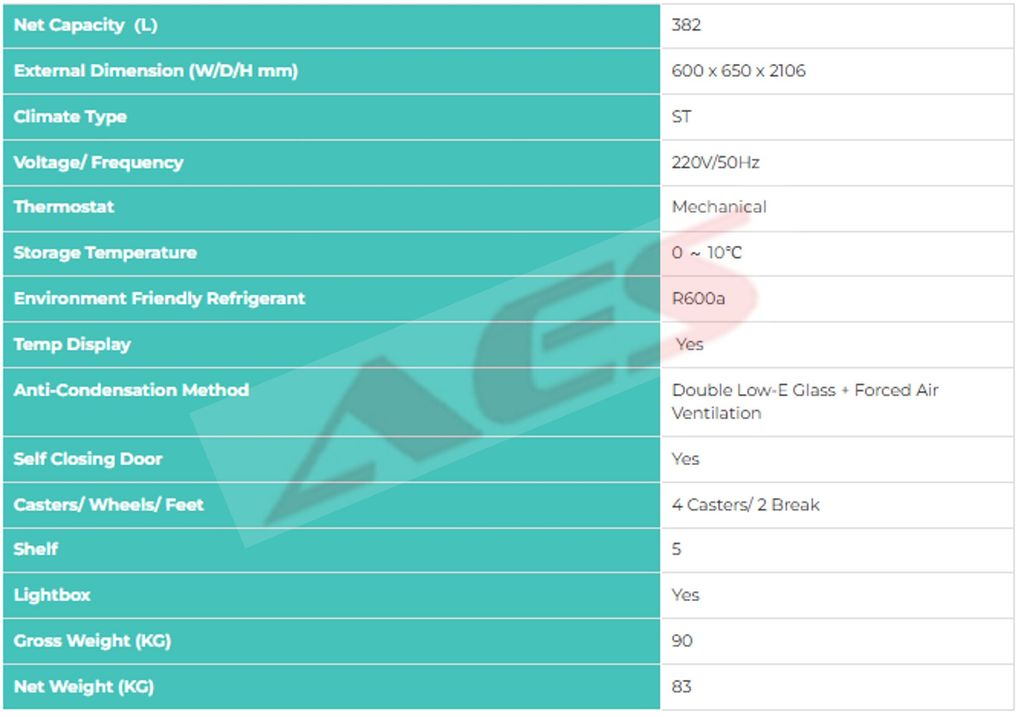Viewport: 1024px width, 717px height.
Task: Click the Gross Weight value 90
Action: click(x=682, y=641)
